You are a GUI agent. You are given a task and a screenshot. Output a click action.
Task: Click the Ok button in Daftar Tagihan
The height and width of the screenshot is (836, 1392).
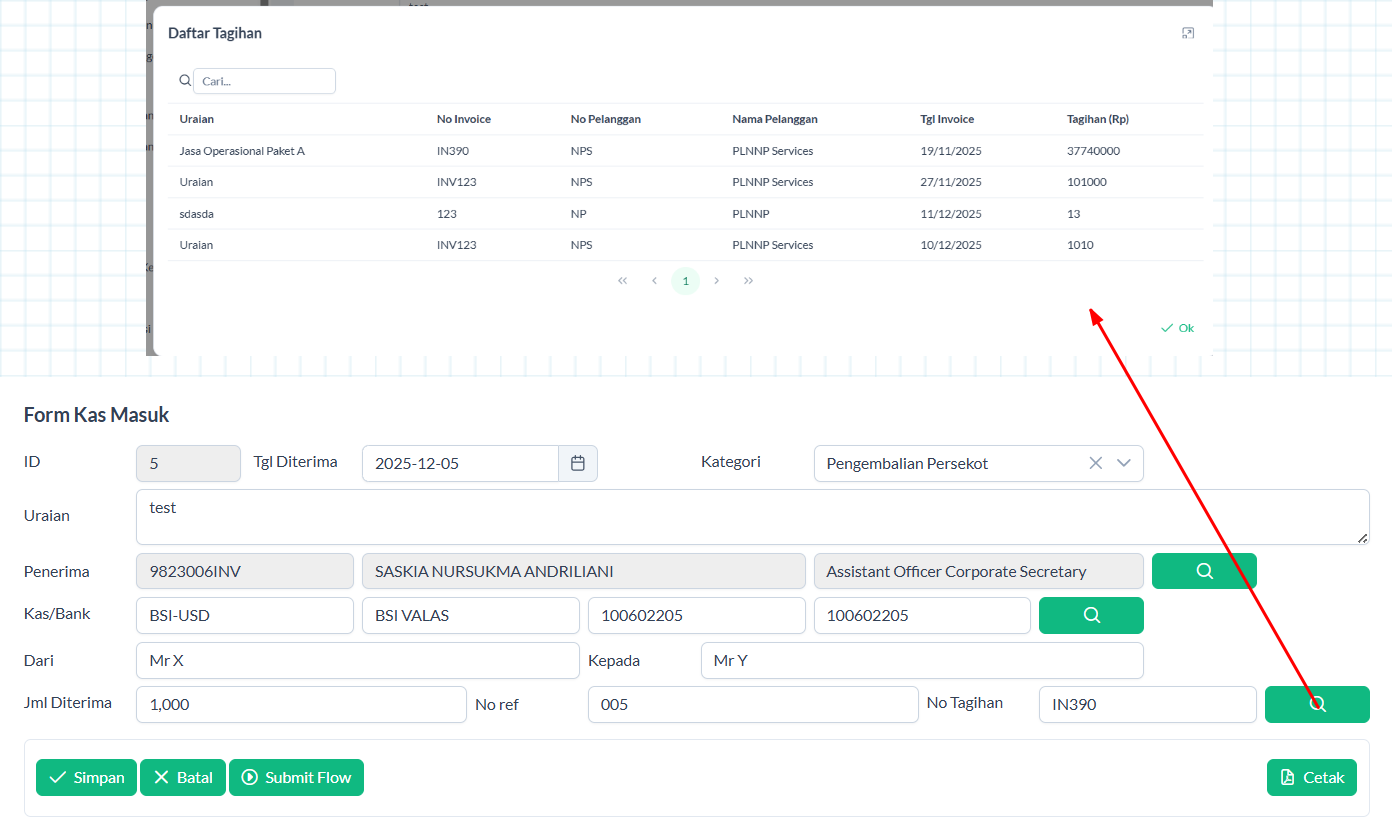1177,328
